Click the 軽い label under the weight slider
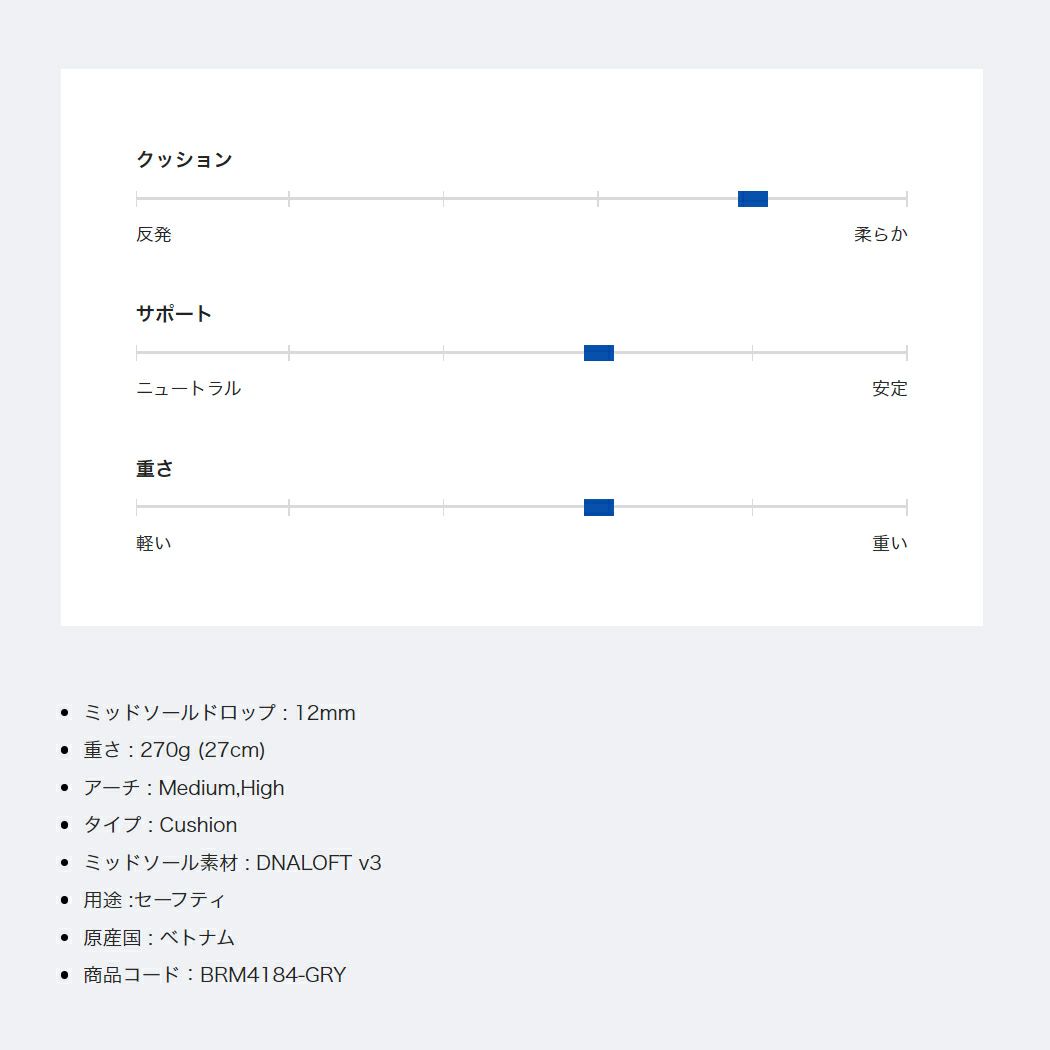1050x1050 pixels. click(x=154, y=544)
